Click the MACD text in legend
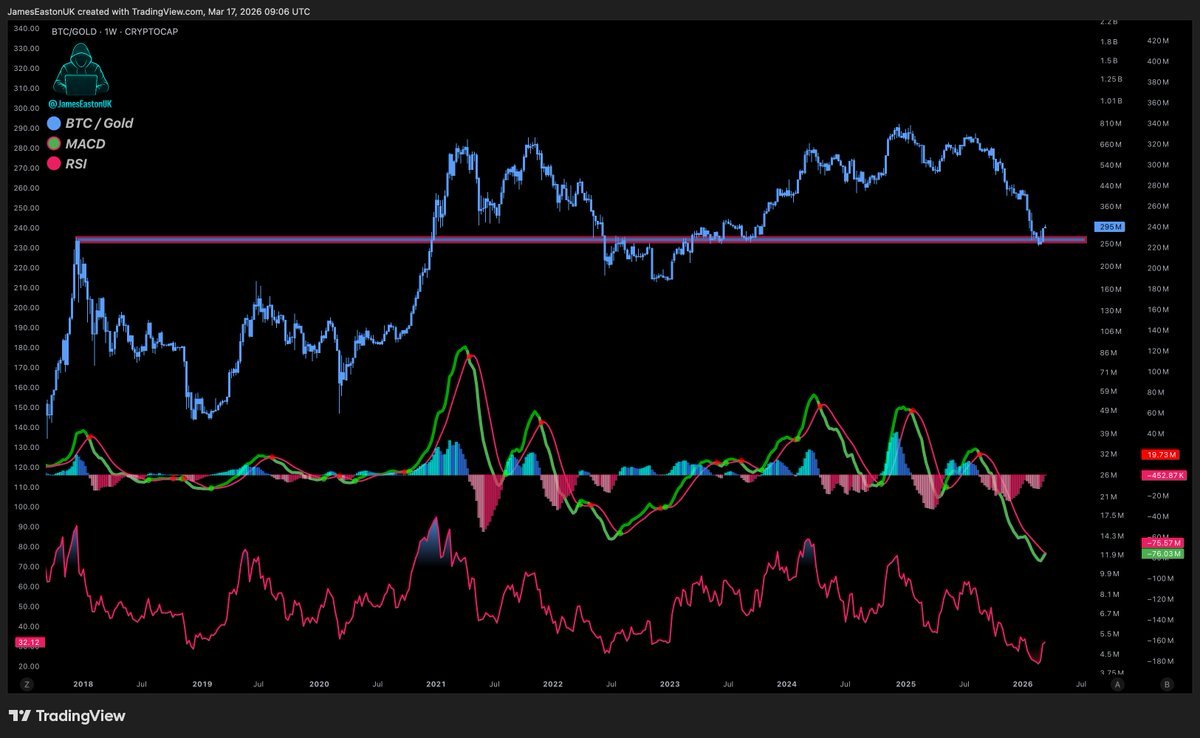 coord(86,144)
